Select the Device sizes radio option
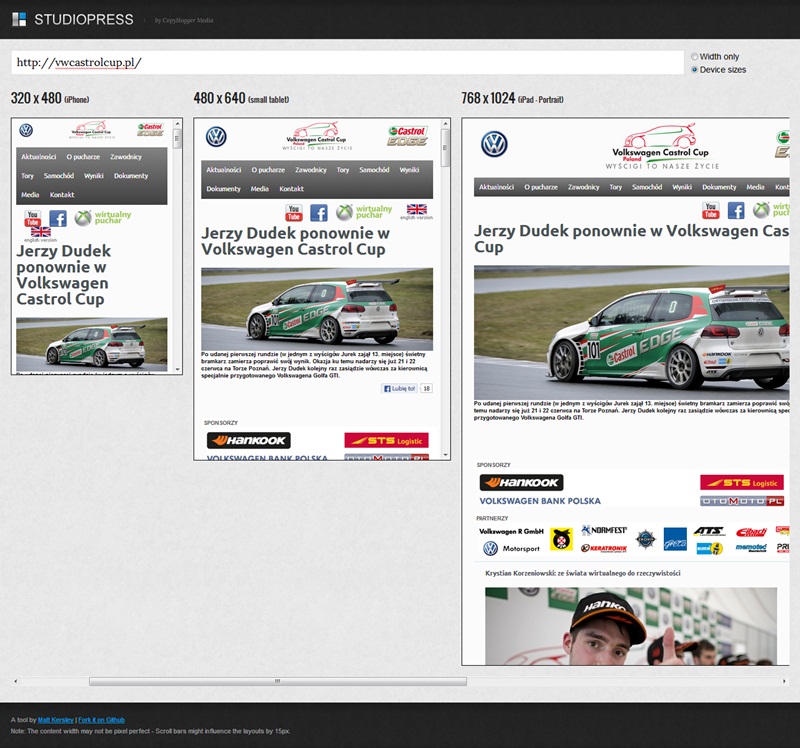The image size is (800, 748). [694, 70]
